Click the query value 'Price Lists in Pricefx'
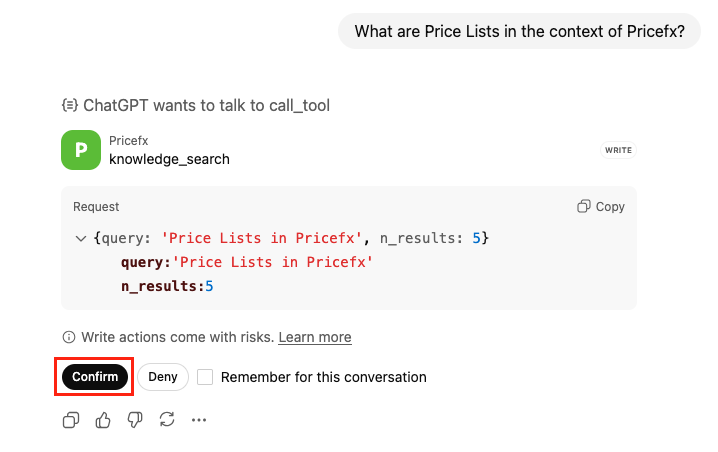 (273, 263)
